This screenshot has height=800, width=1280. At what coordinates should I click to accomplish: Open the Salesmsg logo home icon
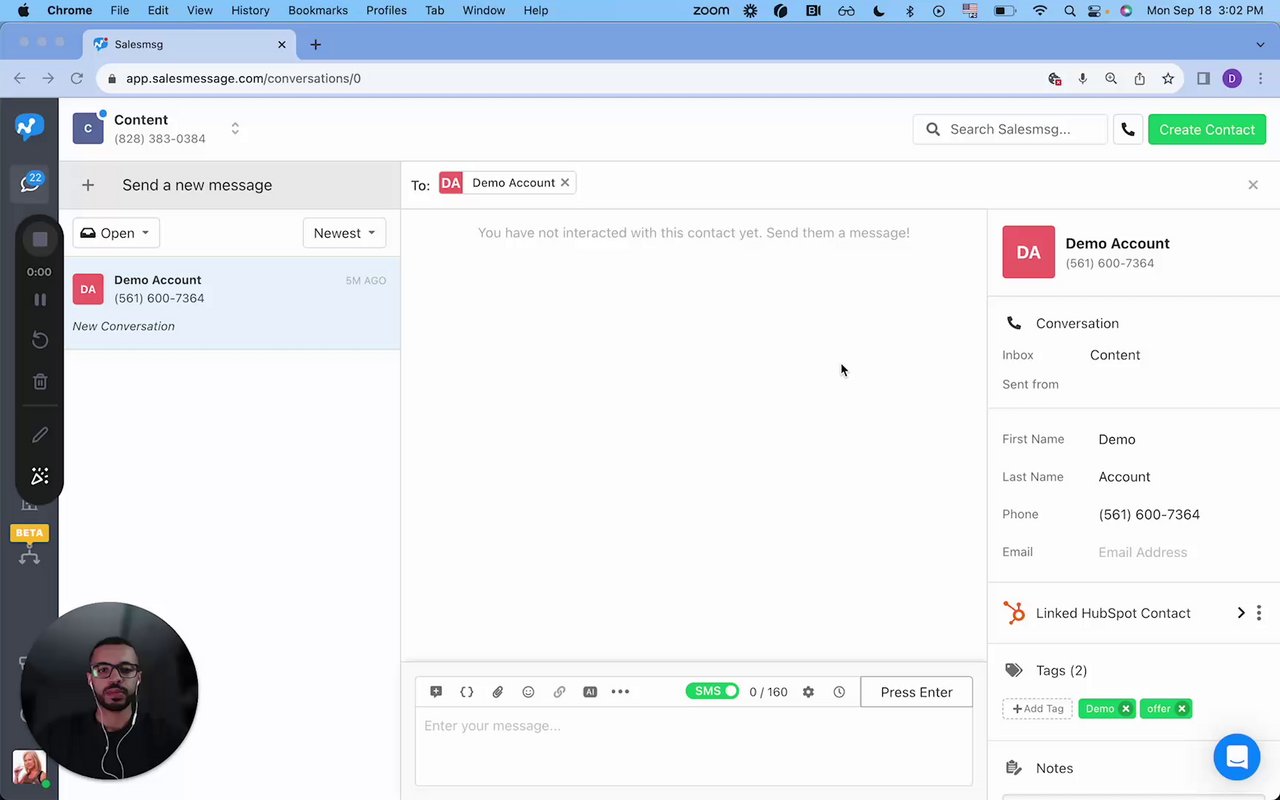[x=29, y=127]
